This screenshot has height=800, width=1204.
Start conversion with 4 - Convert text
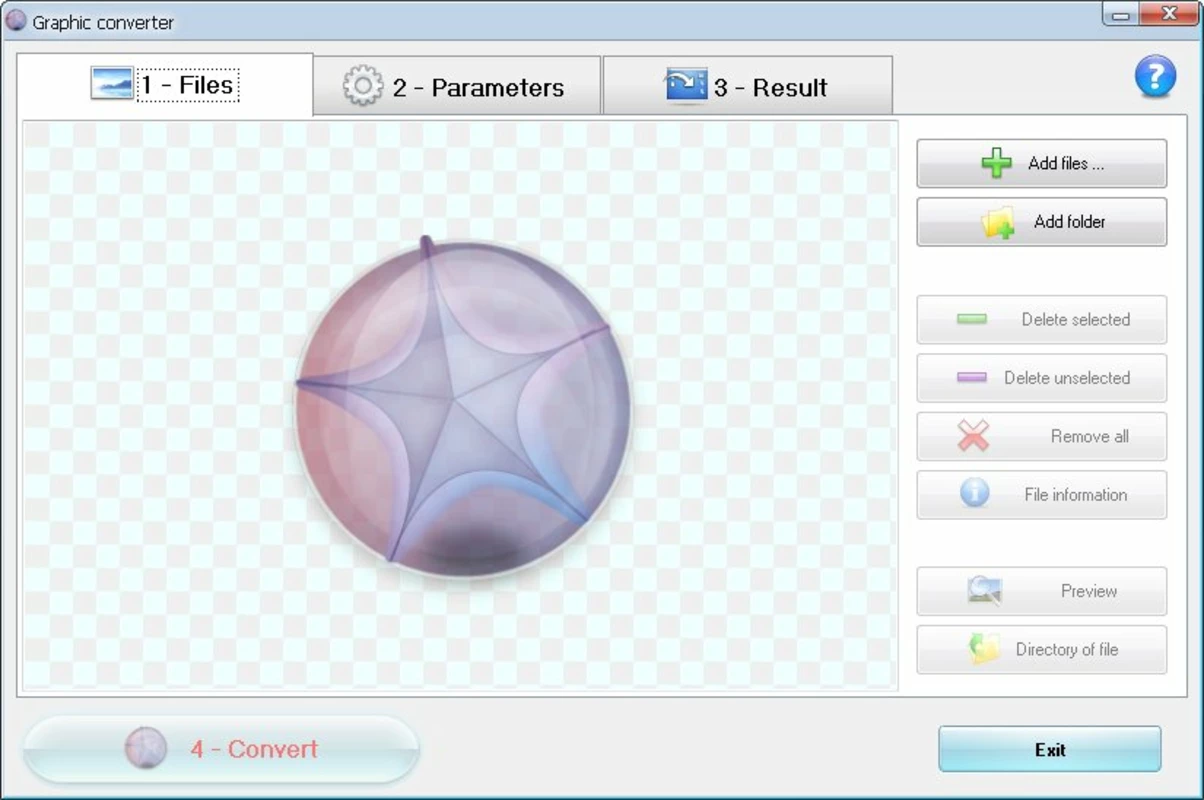(254, 748)
